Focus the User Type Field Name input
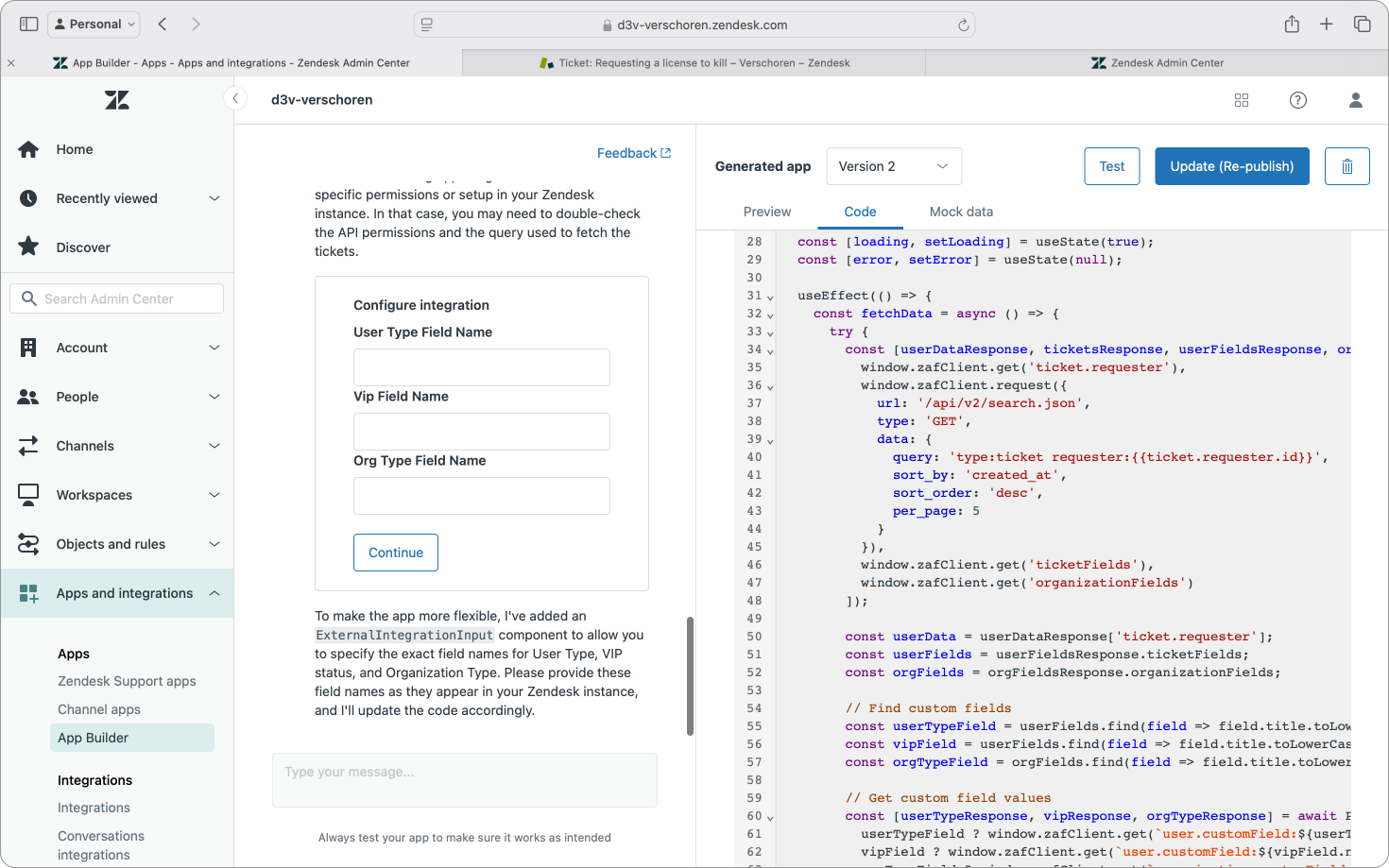This screenshot has height=868, width=1389. [x=482, y=367]
